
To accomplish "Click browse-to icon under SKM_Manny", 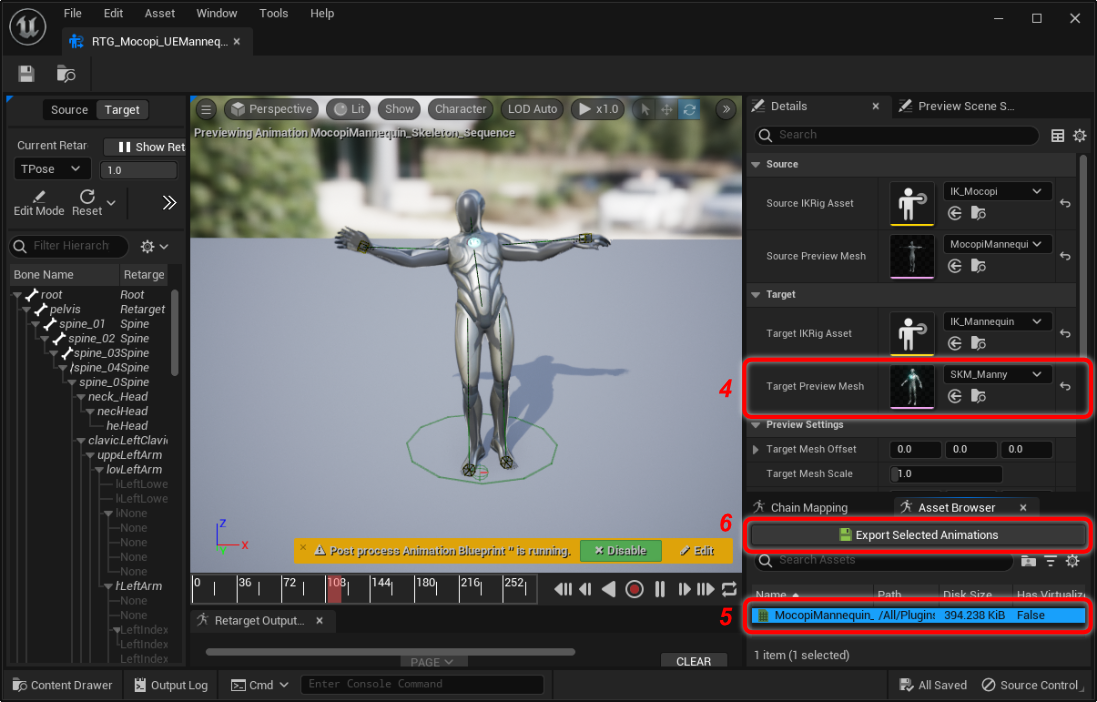I will tap(978, 397).
